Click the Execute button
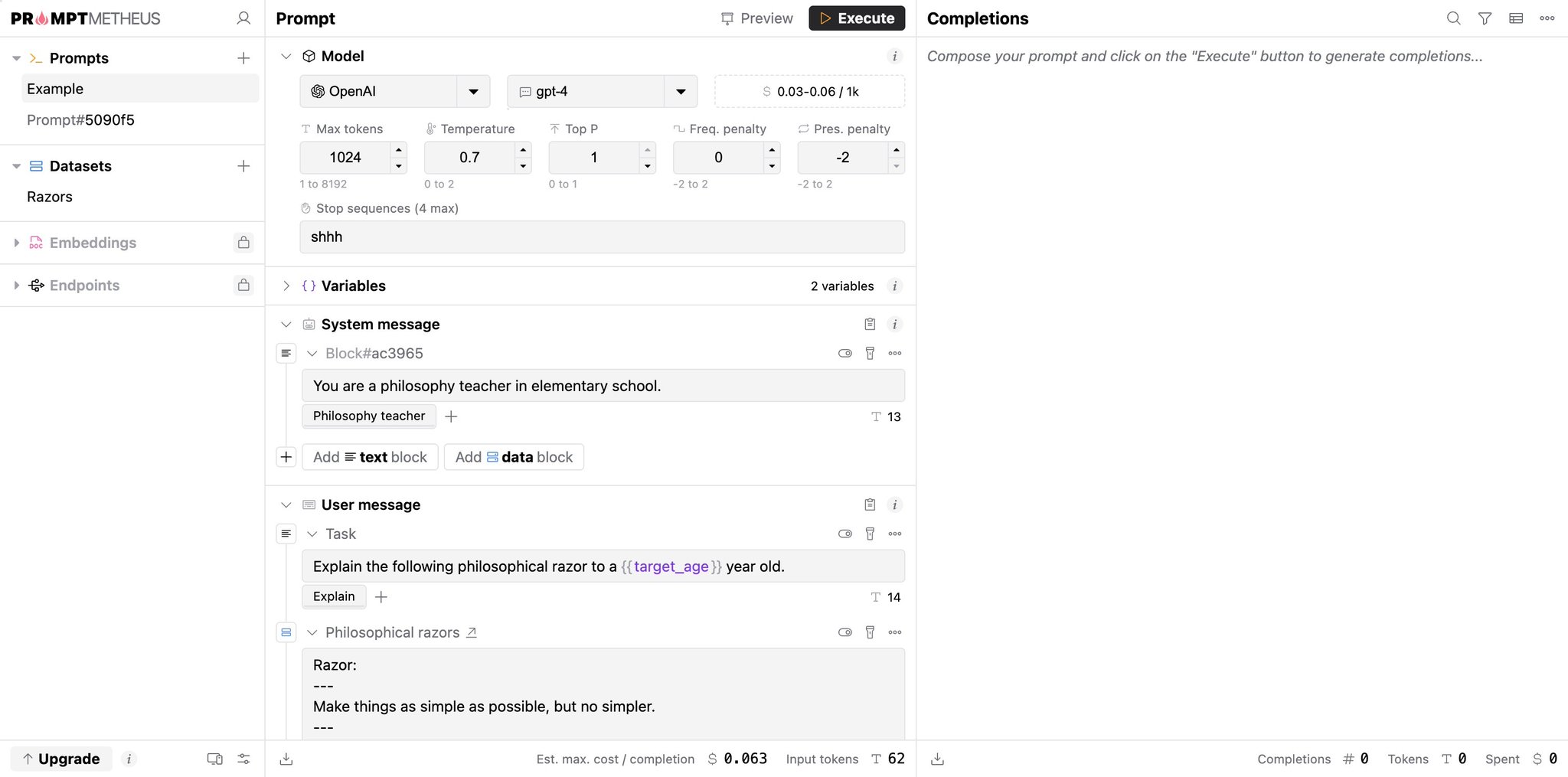The height and width of the screenshot is (777, 1568). coord(857,18)
